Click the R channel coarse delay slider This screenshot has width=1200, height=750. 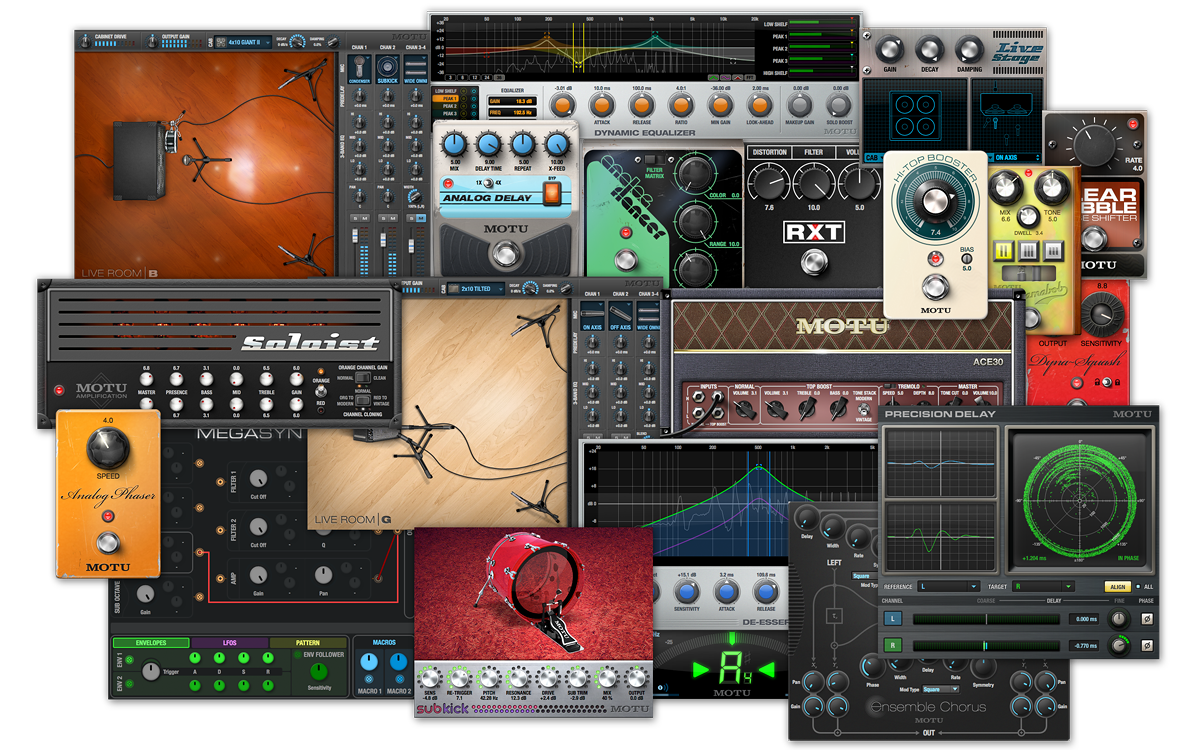985,646
